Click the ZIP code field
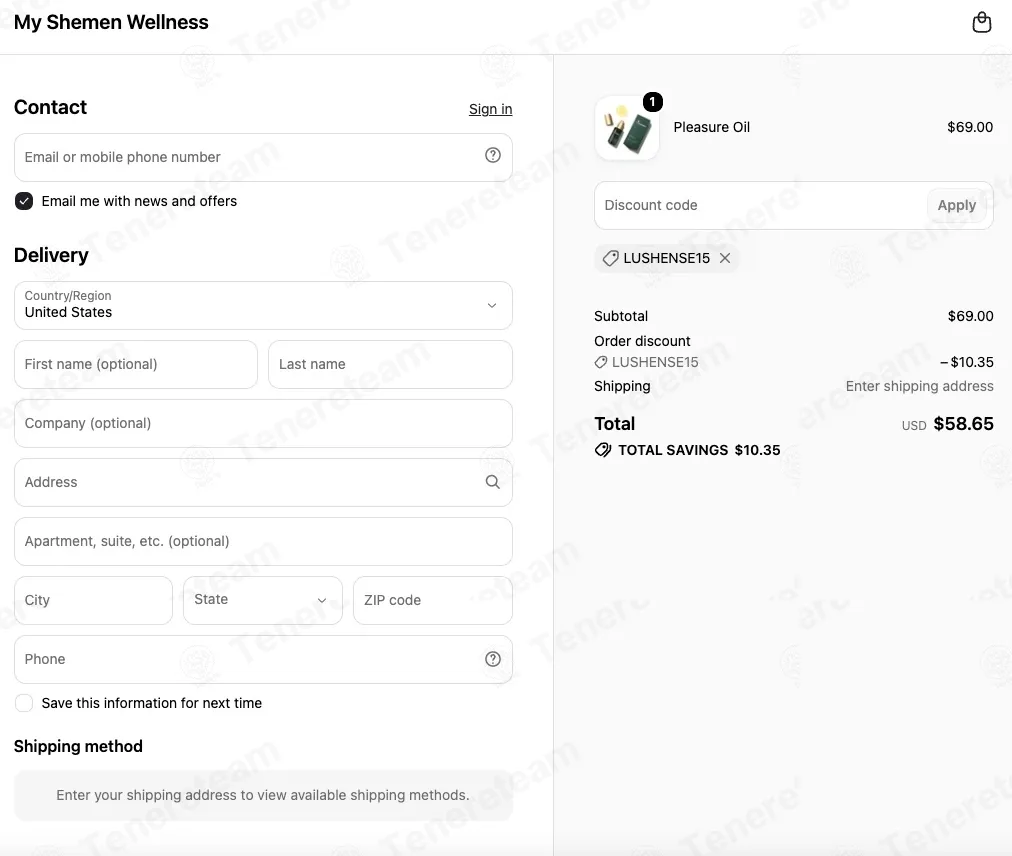The height and width of the screenshot is (856, 1012). 433,600
